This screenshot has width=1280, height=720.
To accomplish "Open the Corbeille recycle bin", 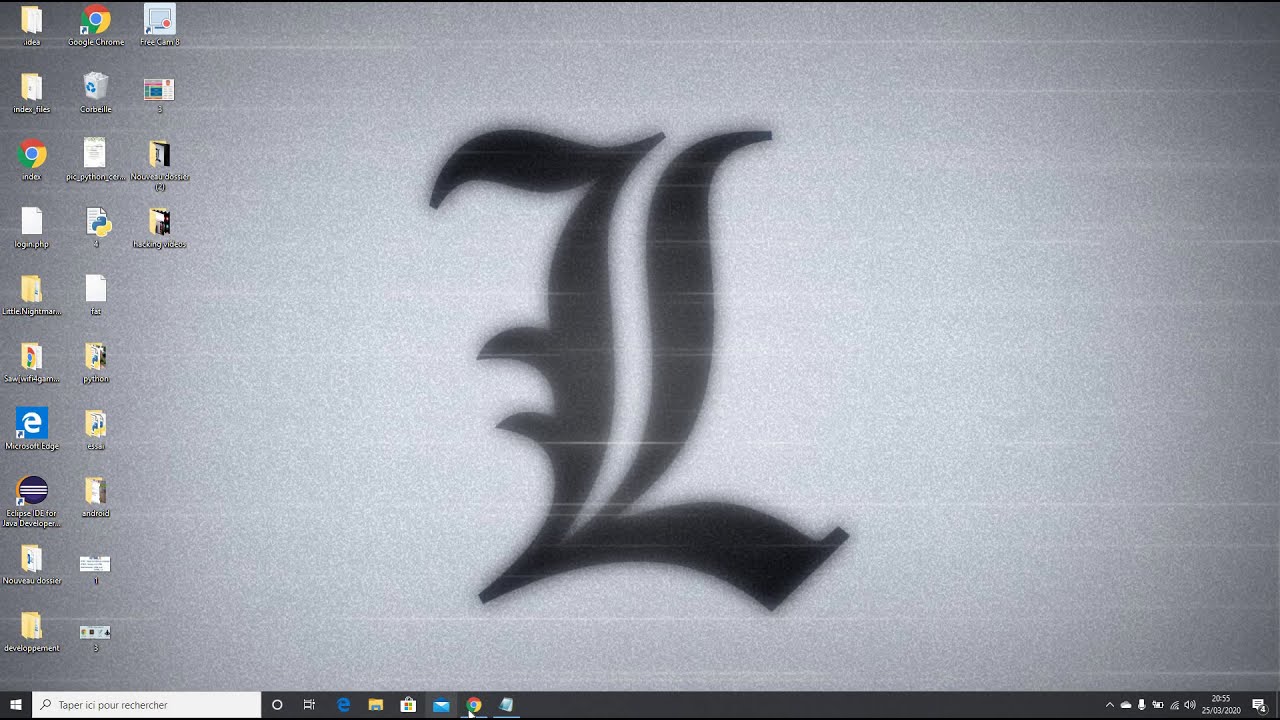I will click(x=96, y=91).
